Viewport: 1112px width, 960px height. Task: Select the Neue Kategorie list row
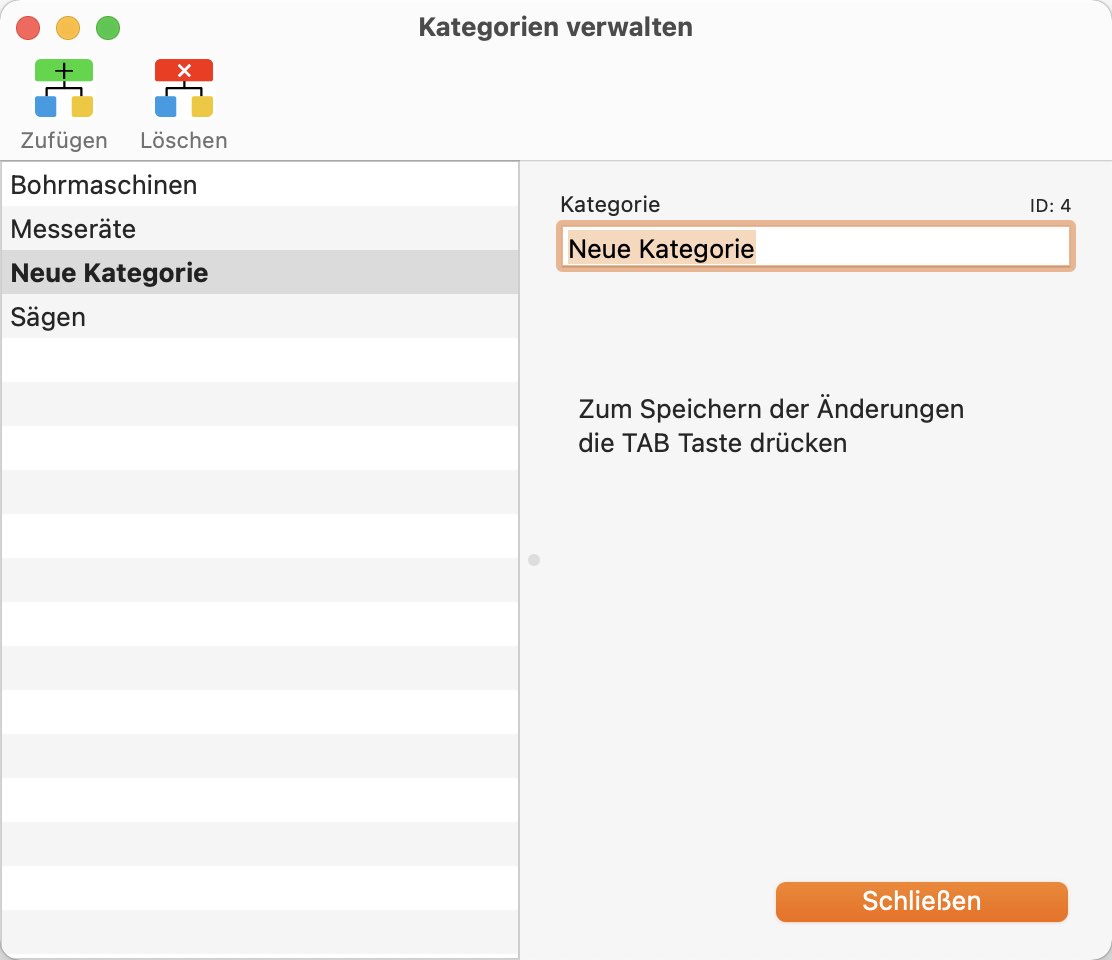coord(109,273)
